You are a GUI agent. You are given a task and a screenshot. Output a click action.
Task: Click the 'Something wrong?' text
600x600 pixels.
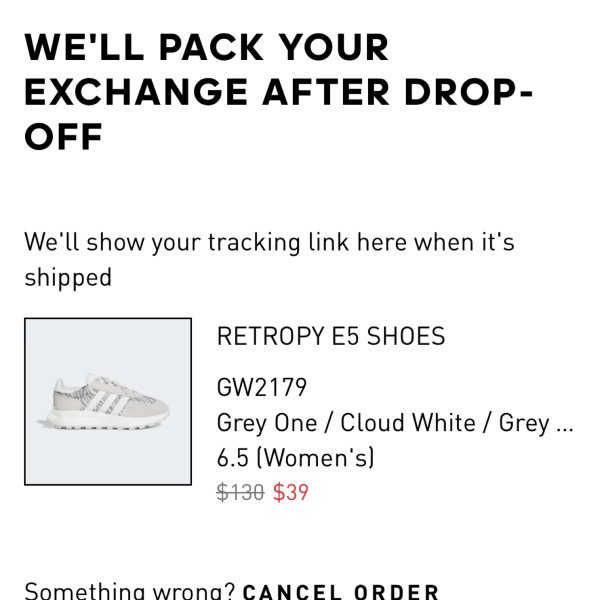130,591
